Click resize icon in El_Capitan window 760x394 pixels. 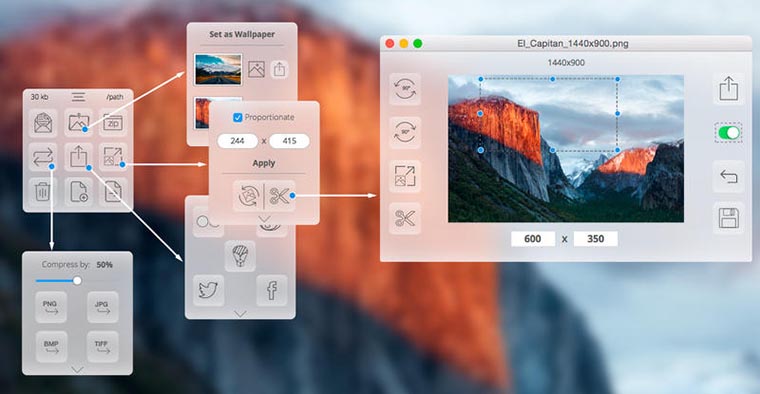[405, 176]
